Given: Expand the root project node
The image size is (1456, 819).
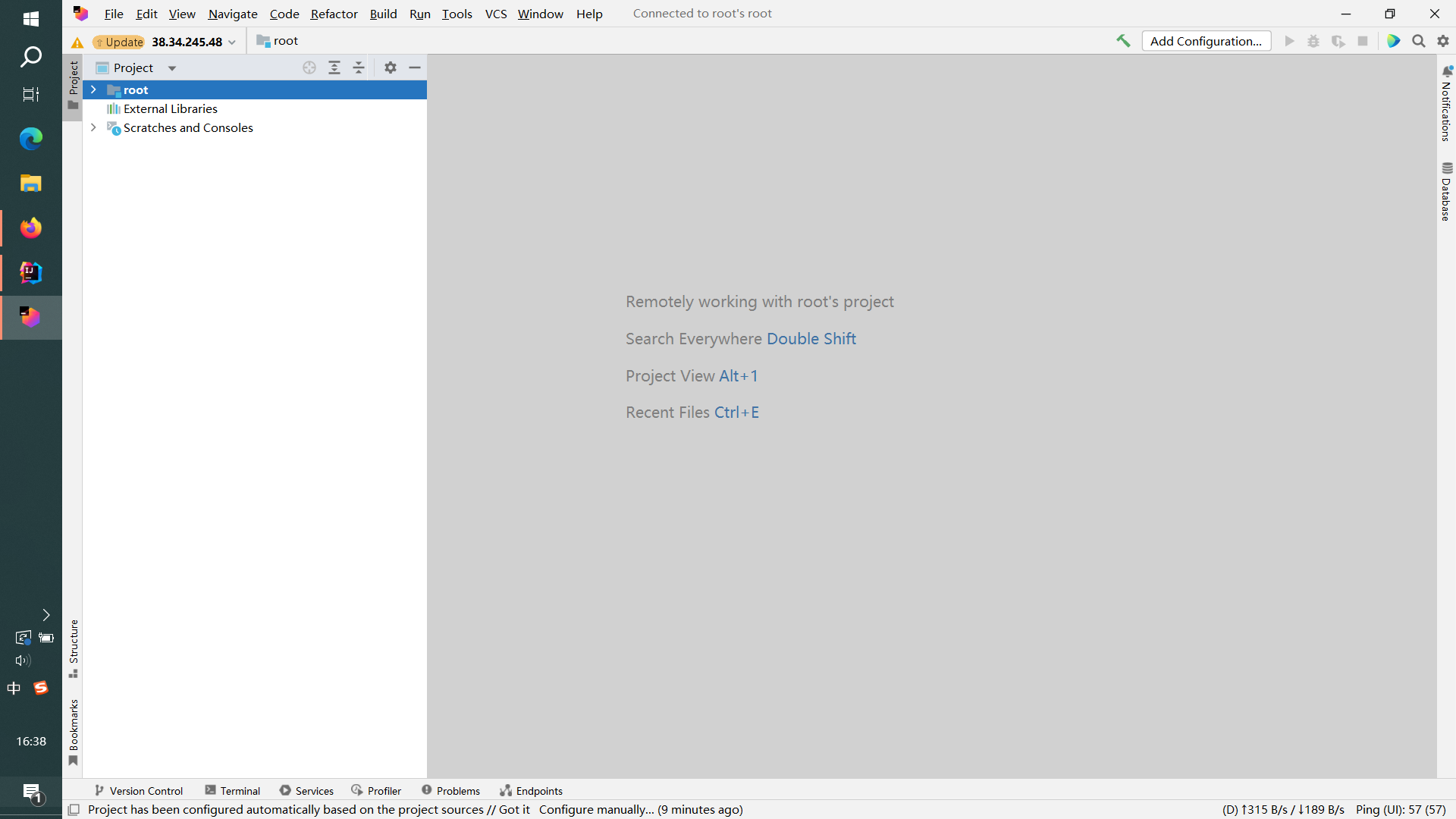Looking at the screenshot, I should (x=93, y=89).
